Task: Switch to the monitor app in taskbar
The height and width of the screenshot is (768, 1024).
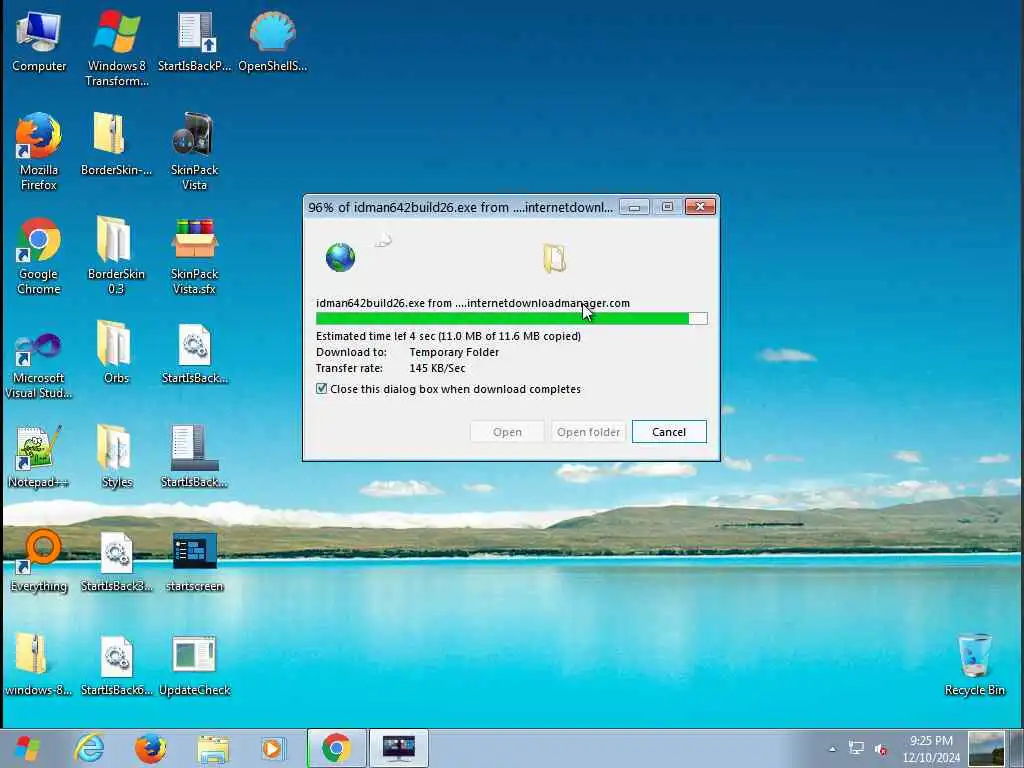Action: 398,748
